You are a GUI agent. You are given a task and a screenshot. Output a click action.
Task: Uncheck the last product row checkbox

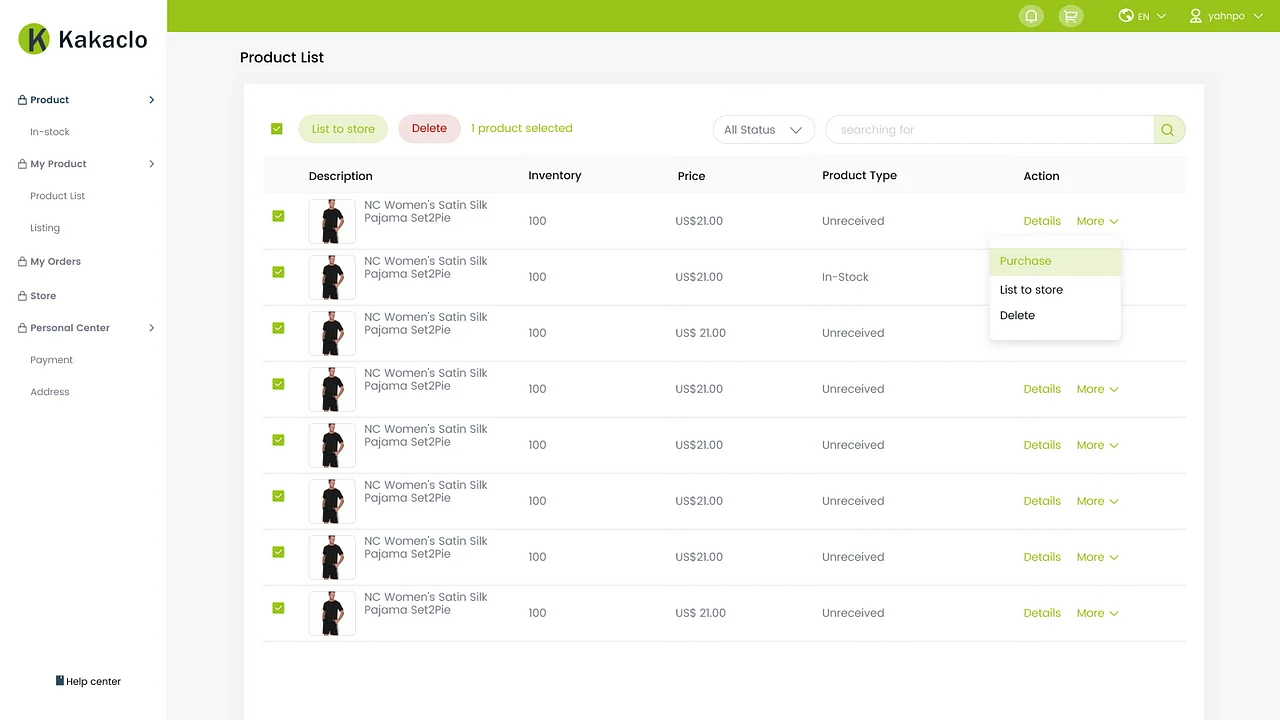tap(276, 608)
